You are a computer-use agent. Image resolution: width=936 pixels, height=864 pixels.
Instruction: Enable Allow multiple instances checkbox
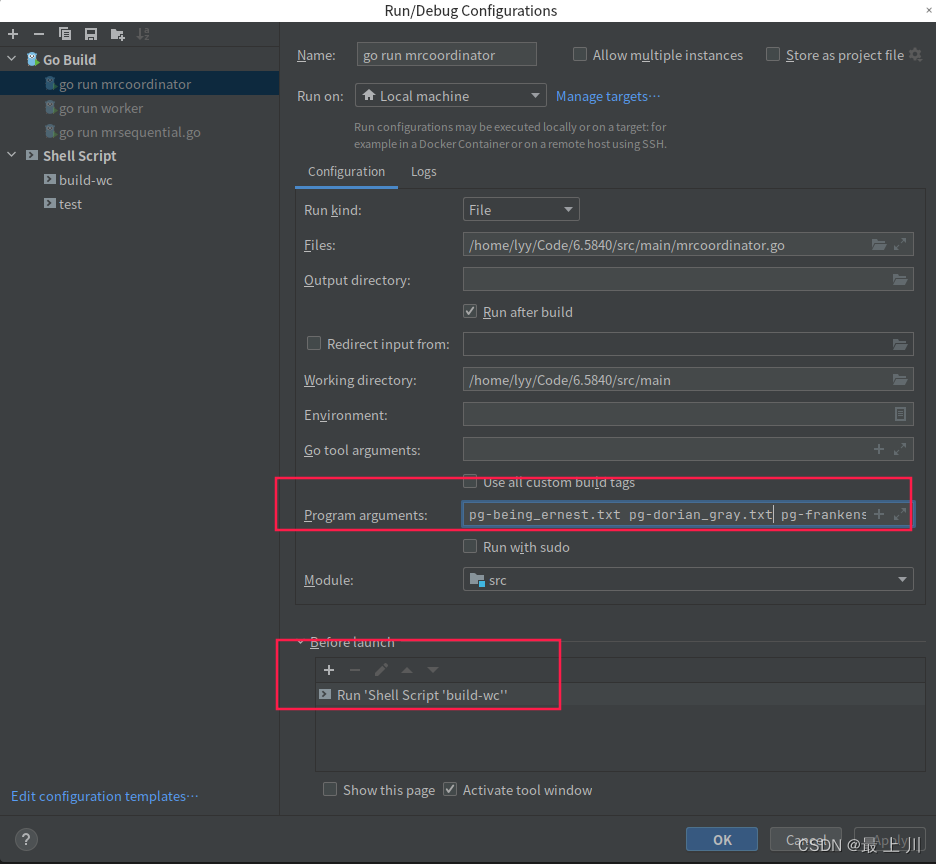[x=580, y=55]
